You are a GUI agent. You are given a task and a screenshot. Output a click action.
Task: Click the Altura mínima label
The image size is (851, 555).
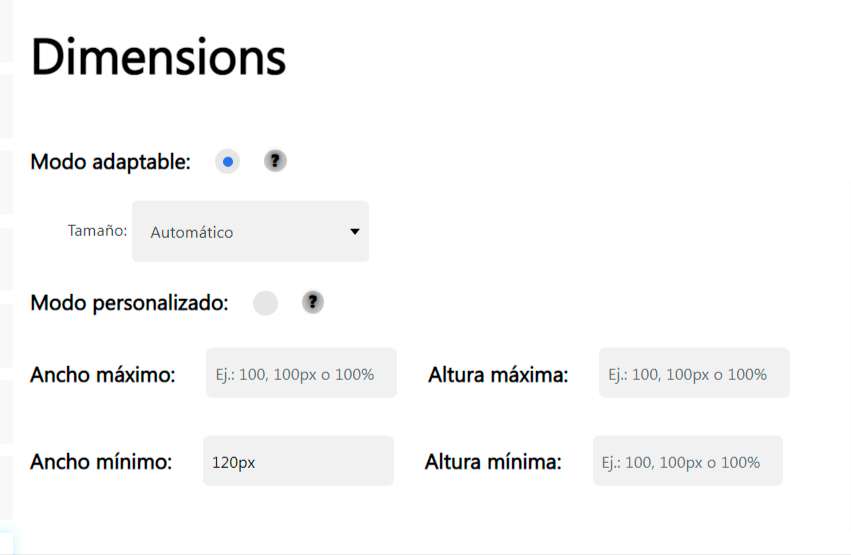[x=493, y=462]
